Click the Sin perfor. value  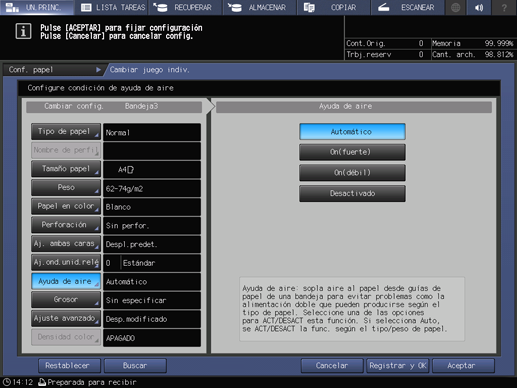tap(152, 226)
